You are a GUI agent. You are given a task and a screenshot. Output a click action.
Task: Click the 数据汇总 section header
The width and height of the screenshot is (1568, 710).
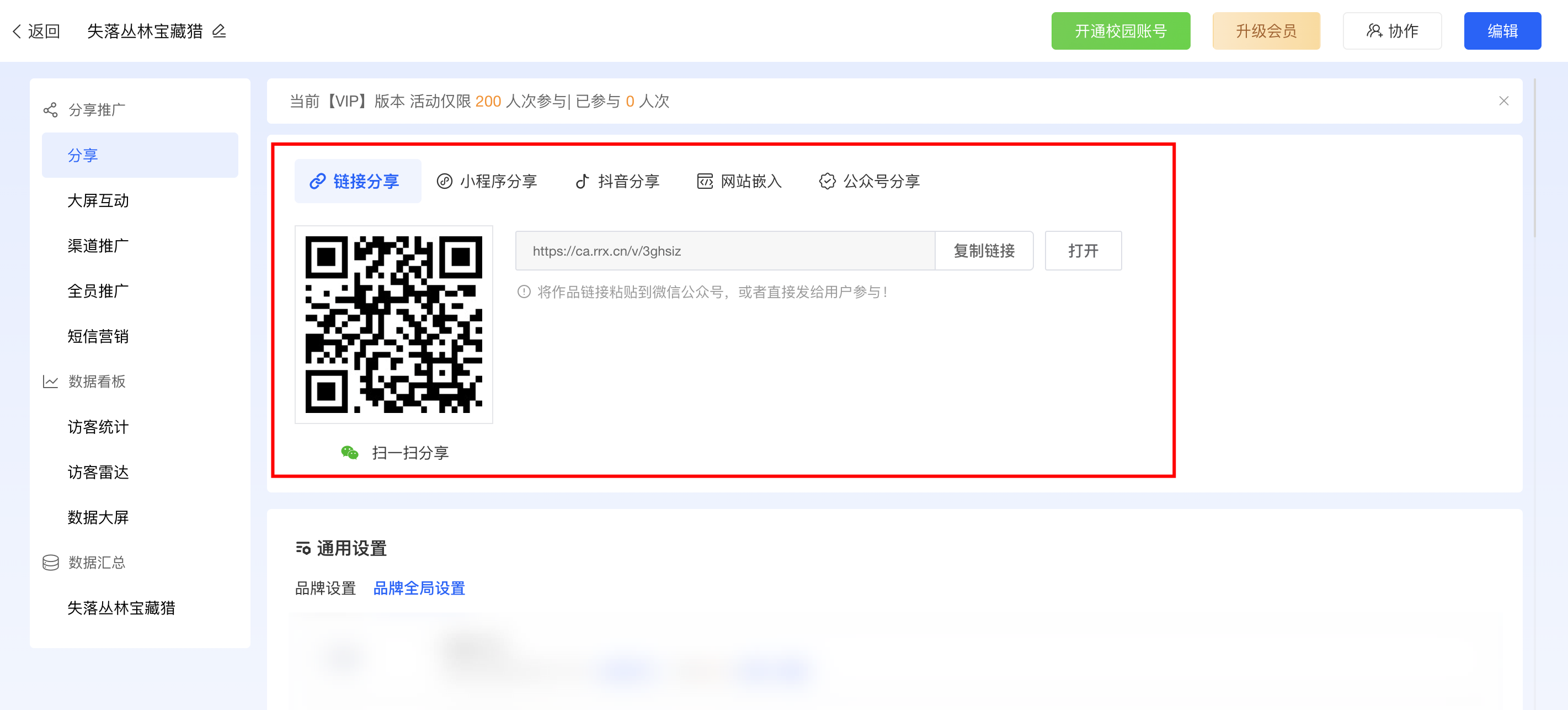pos(97,563)
